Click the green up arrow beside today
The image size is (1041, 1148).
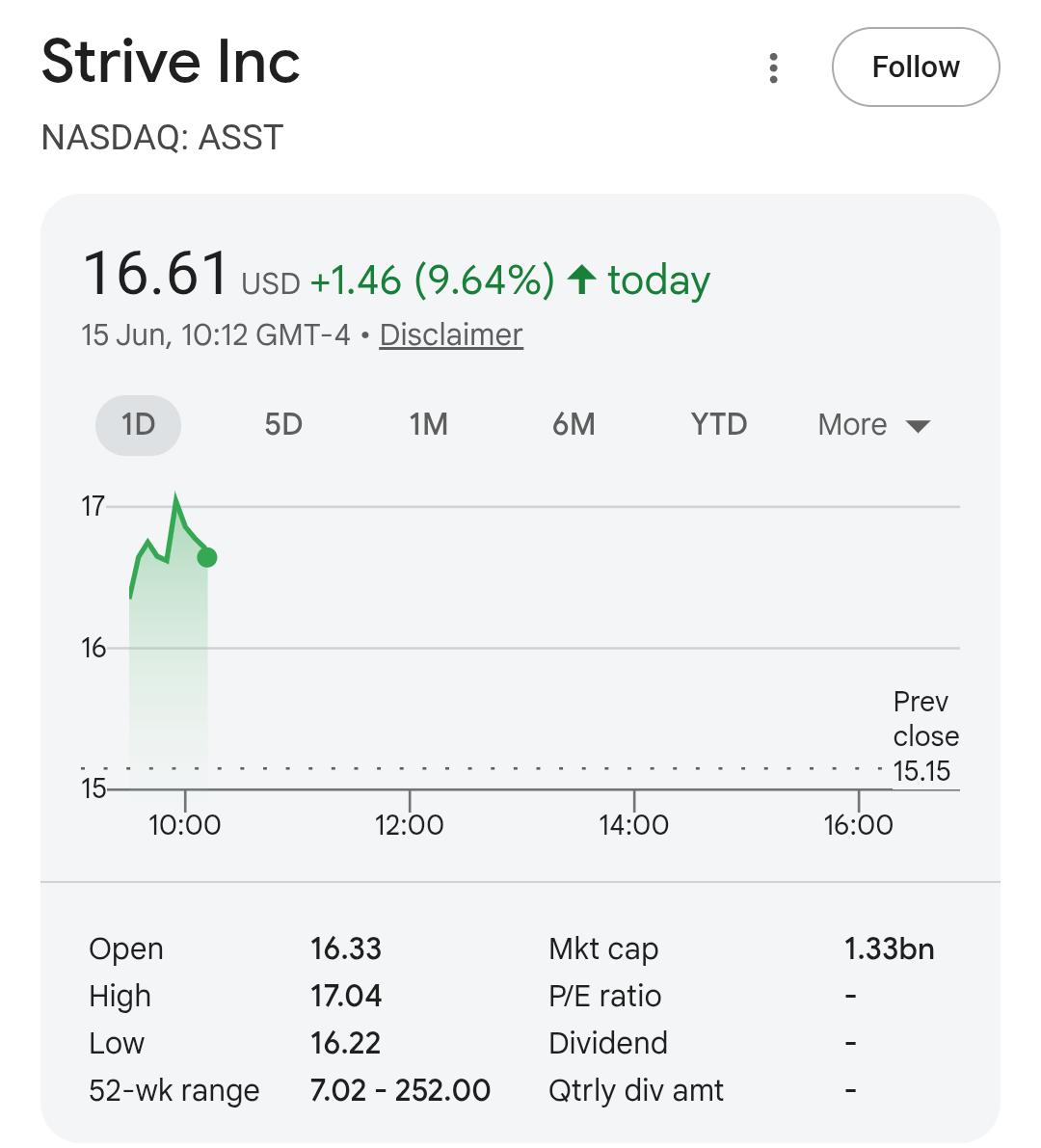coord(582,280)
